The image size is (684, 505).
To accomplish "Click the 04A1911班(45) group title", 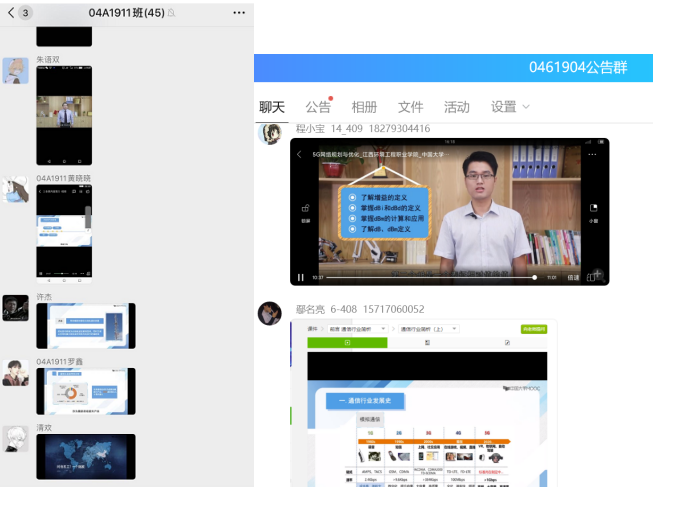I will point(127,13).
